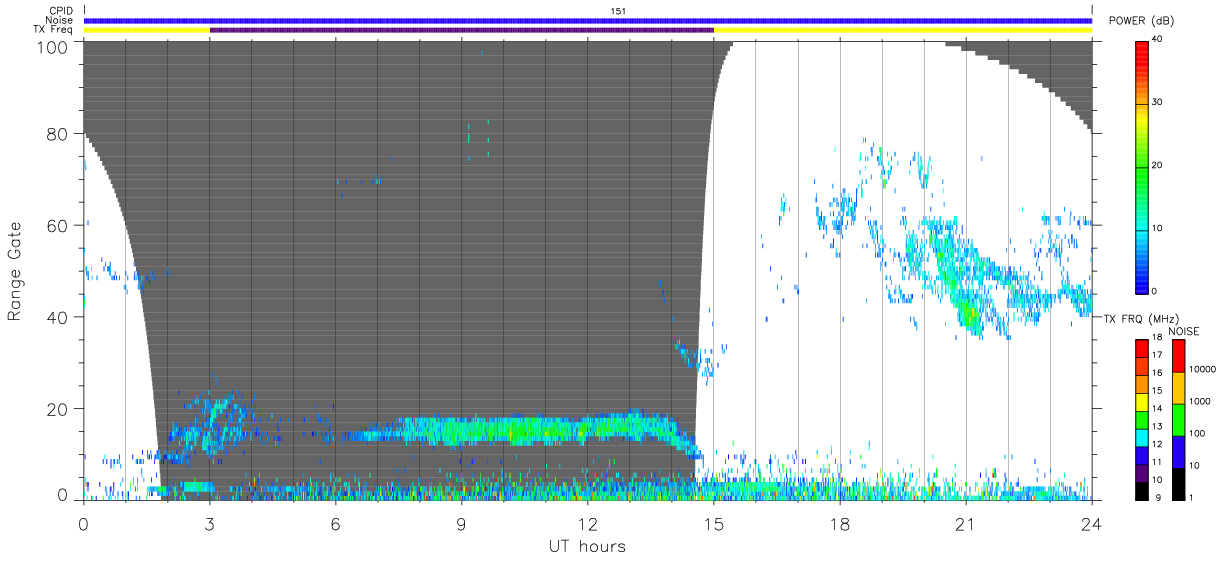Viewport: 1228px width, 567px height.
Task: Click the purple TX Freq segment
Action: click(x=462, y=30)
